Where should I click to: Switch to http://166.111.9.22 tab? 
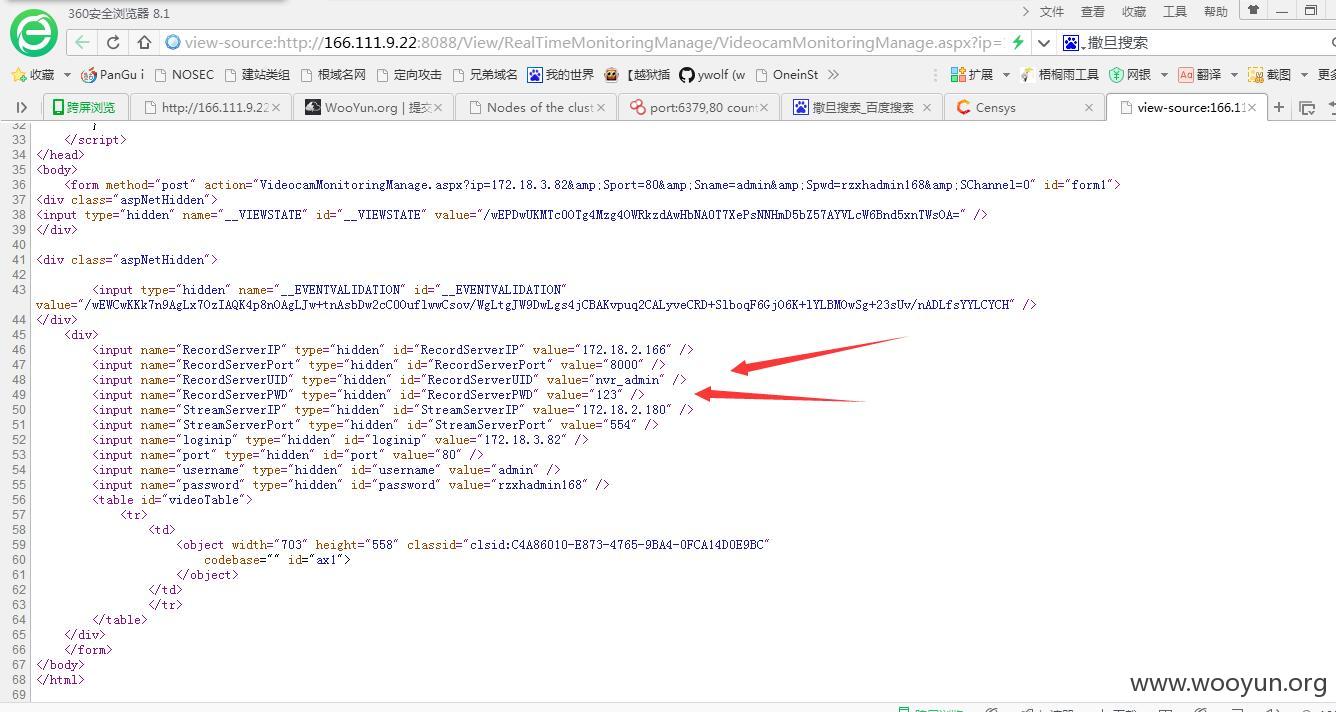click(x=212, y=107)
